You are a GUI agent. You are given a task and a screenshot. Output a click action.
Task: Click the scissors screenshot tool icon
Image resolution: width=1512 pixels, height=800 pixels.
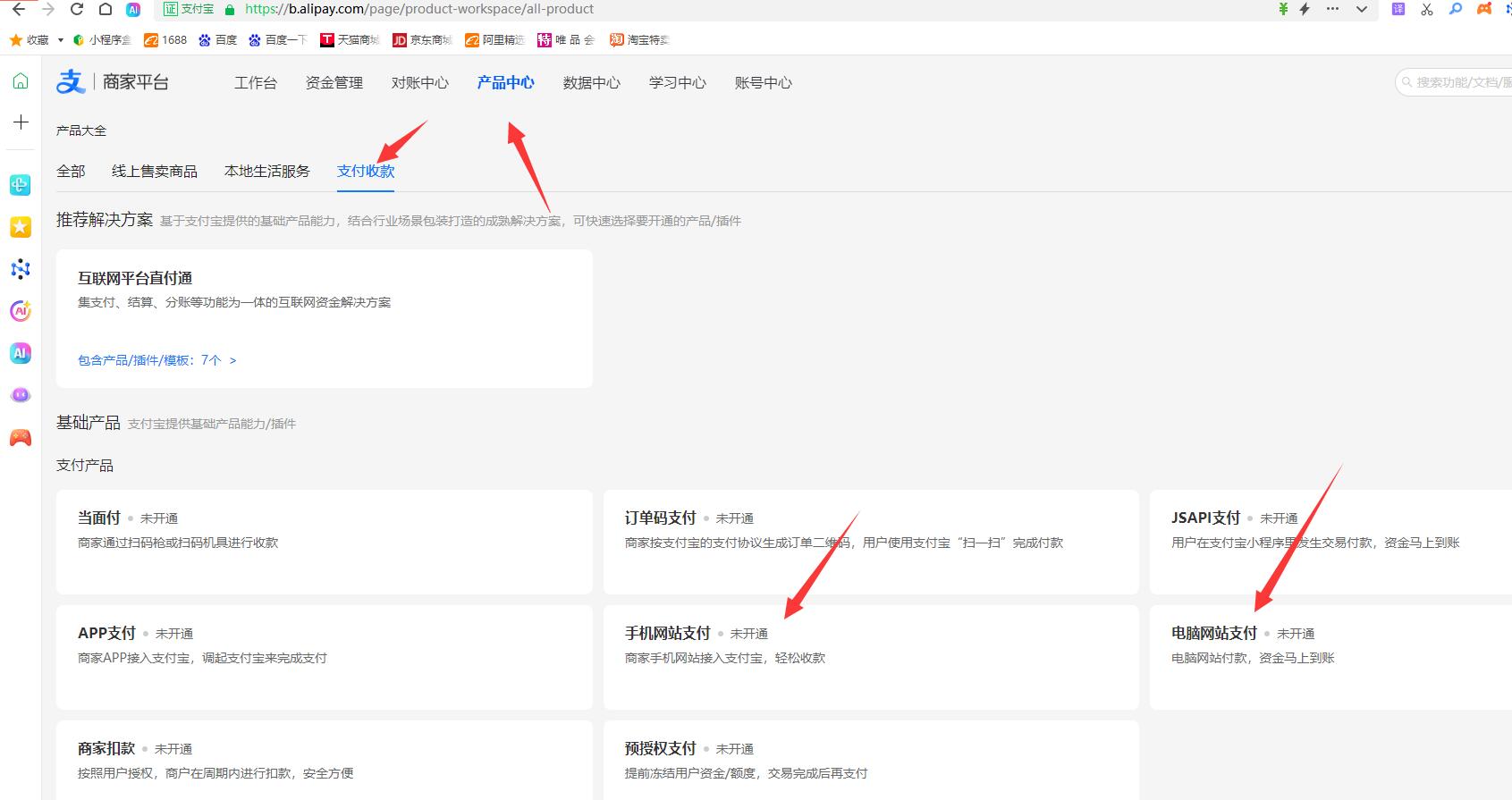[x=1427, y=9]
